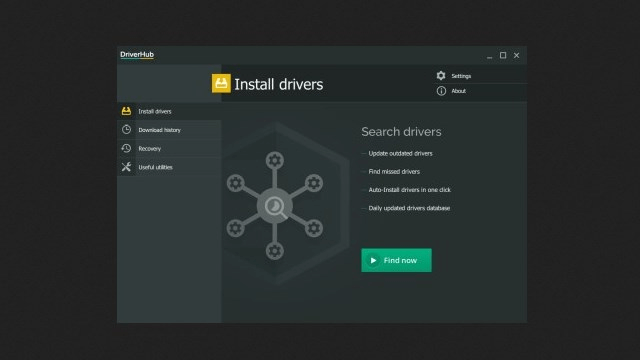Start driver search with Find now
The height and width of the screenshot is (360, 640).
[x=396, y=260]
